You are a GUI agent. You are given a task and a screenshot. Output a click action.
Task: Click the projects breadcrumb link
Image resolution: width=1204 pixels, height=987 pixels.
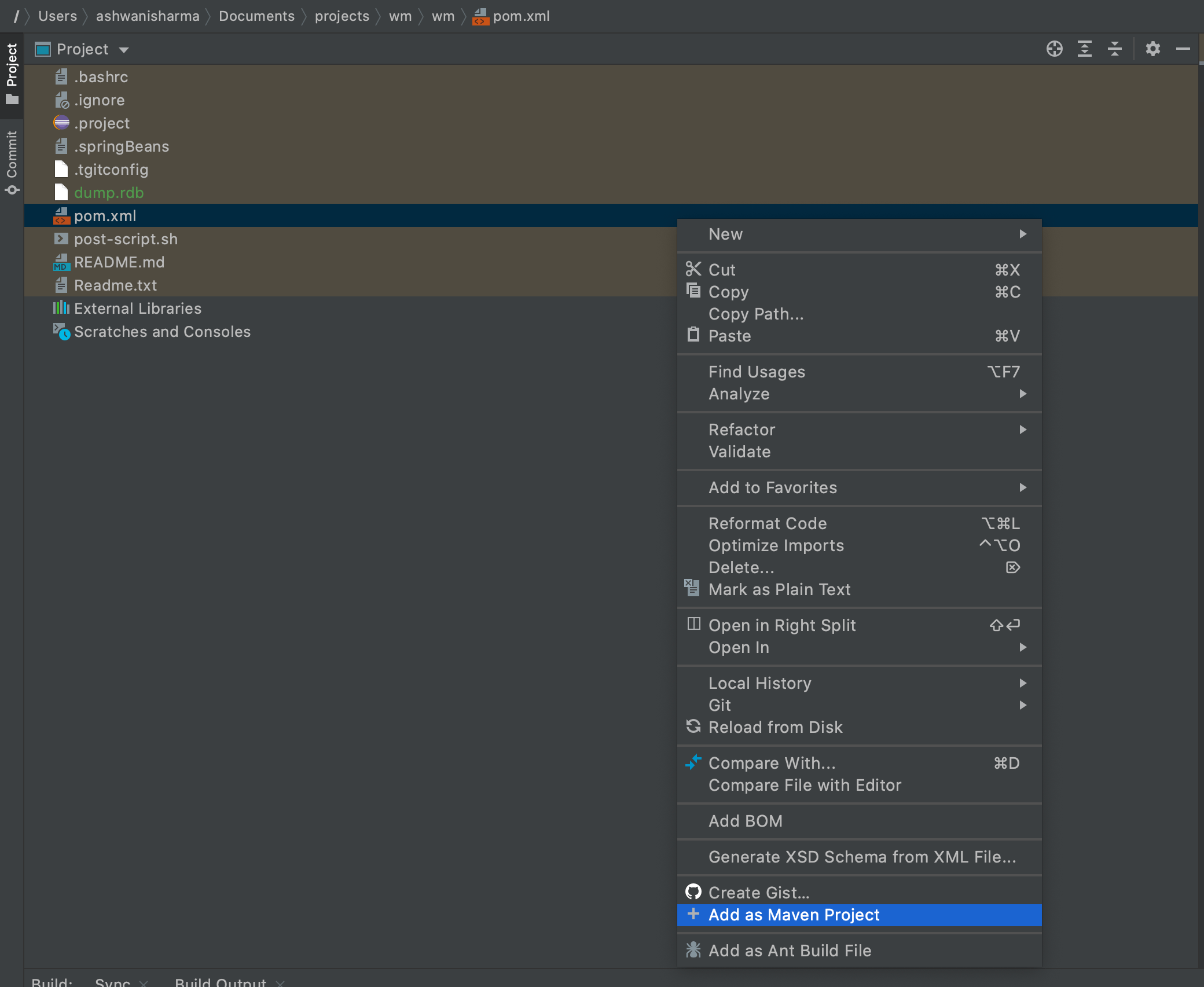(x=342, y=16)
